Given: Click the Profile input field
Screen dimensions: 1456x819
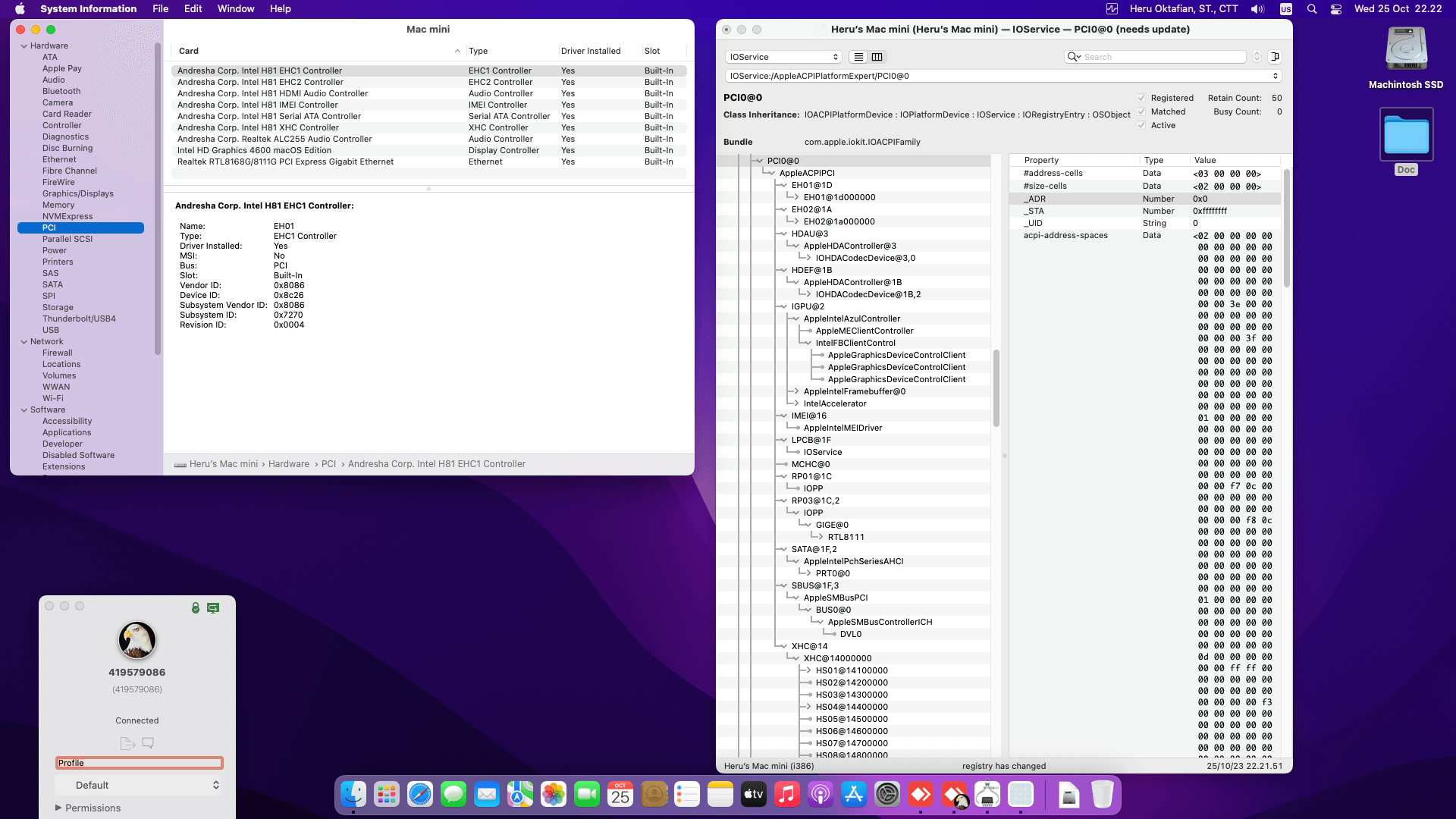Looking at the screenshot, I should pos(140,763).
